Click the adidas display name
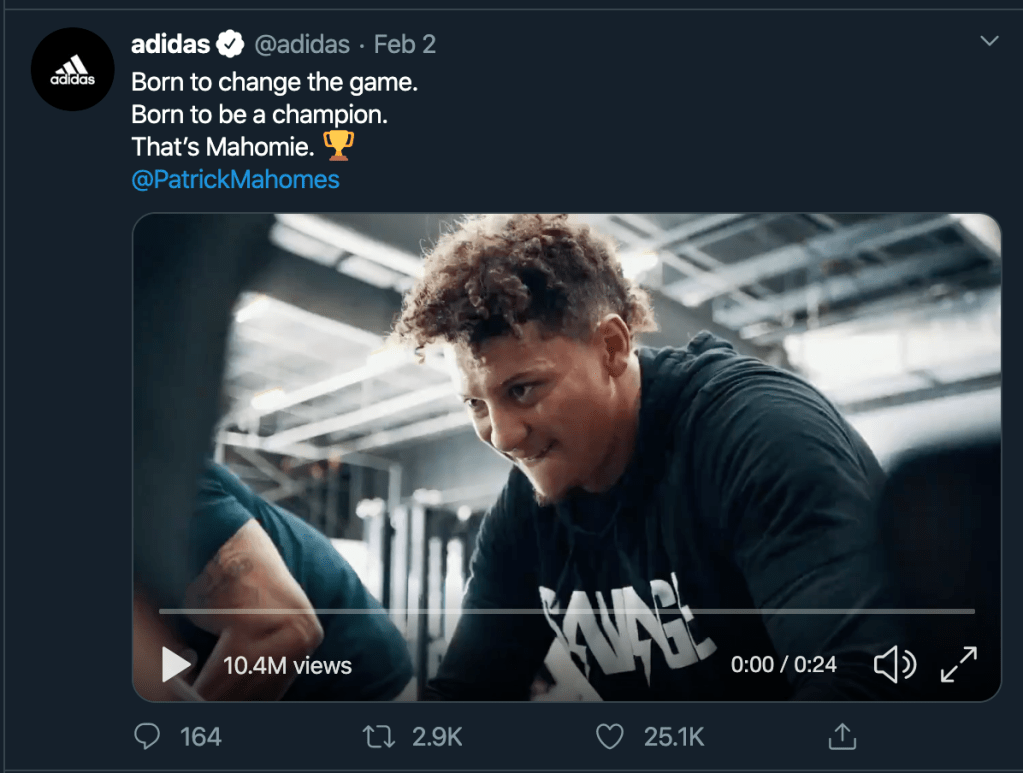The height and width of the screenshot is (773, 1023). tap(170, 45)
